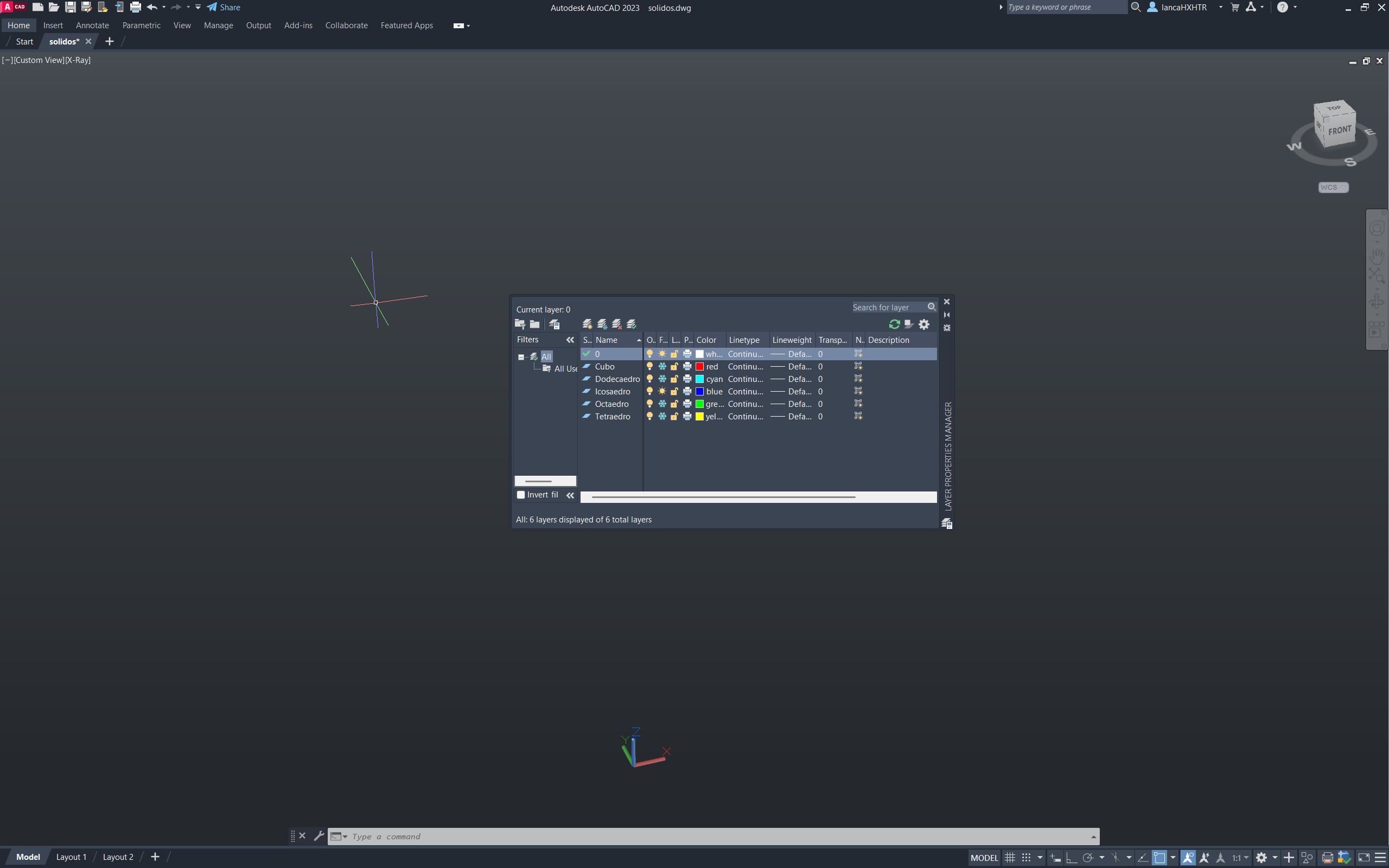Click the New Layer icon
1389x868 pixels.
click(x=587, y=324)
